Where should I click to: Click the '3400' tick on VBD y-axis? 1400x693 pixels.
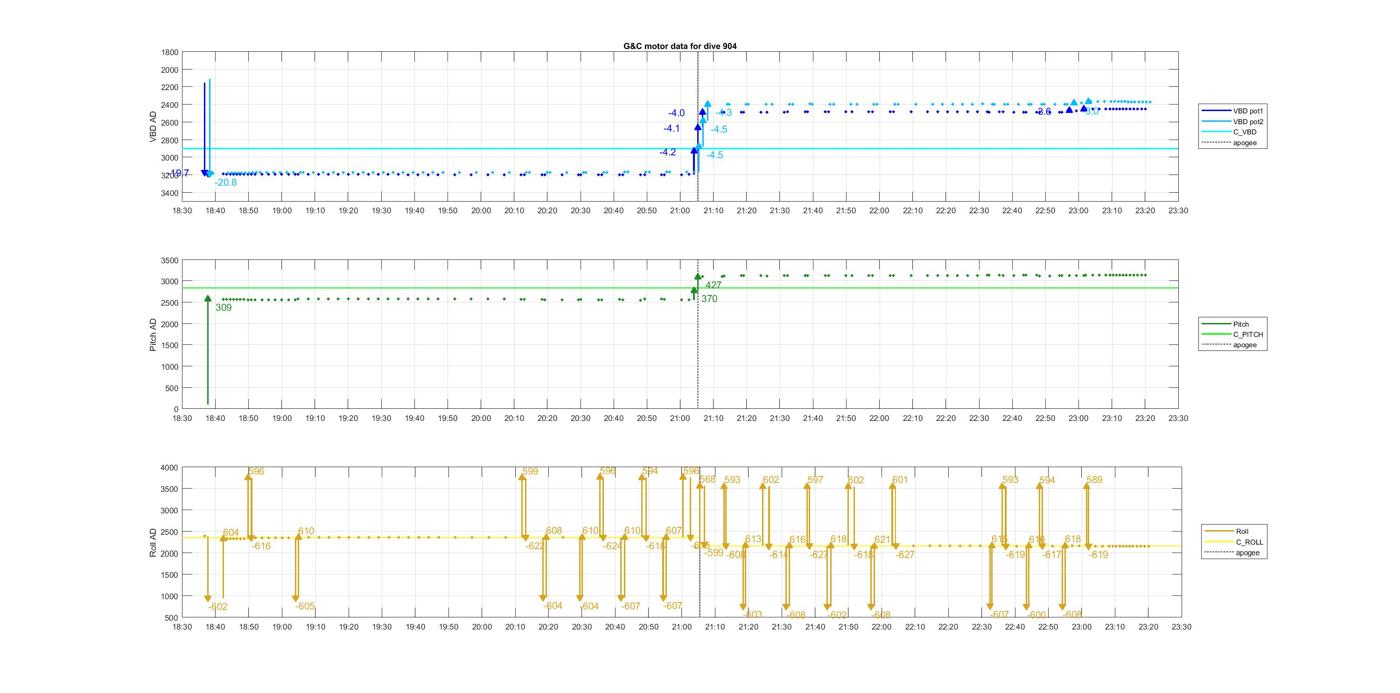170,192
